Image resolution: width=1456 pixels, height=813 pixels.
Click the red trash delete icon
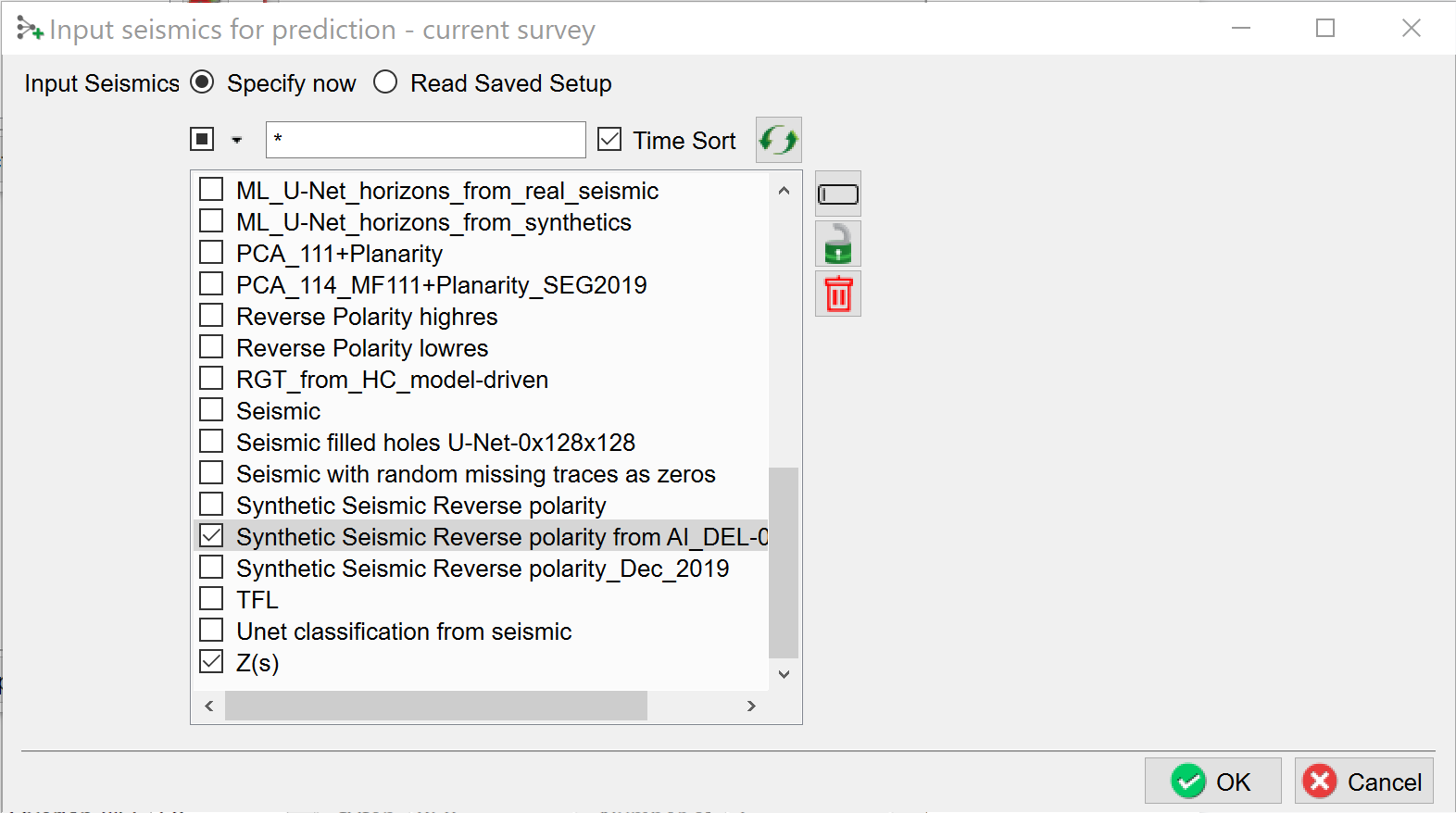point(838,294)
